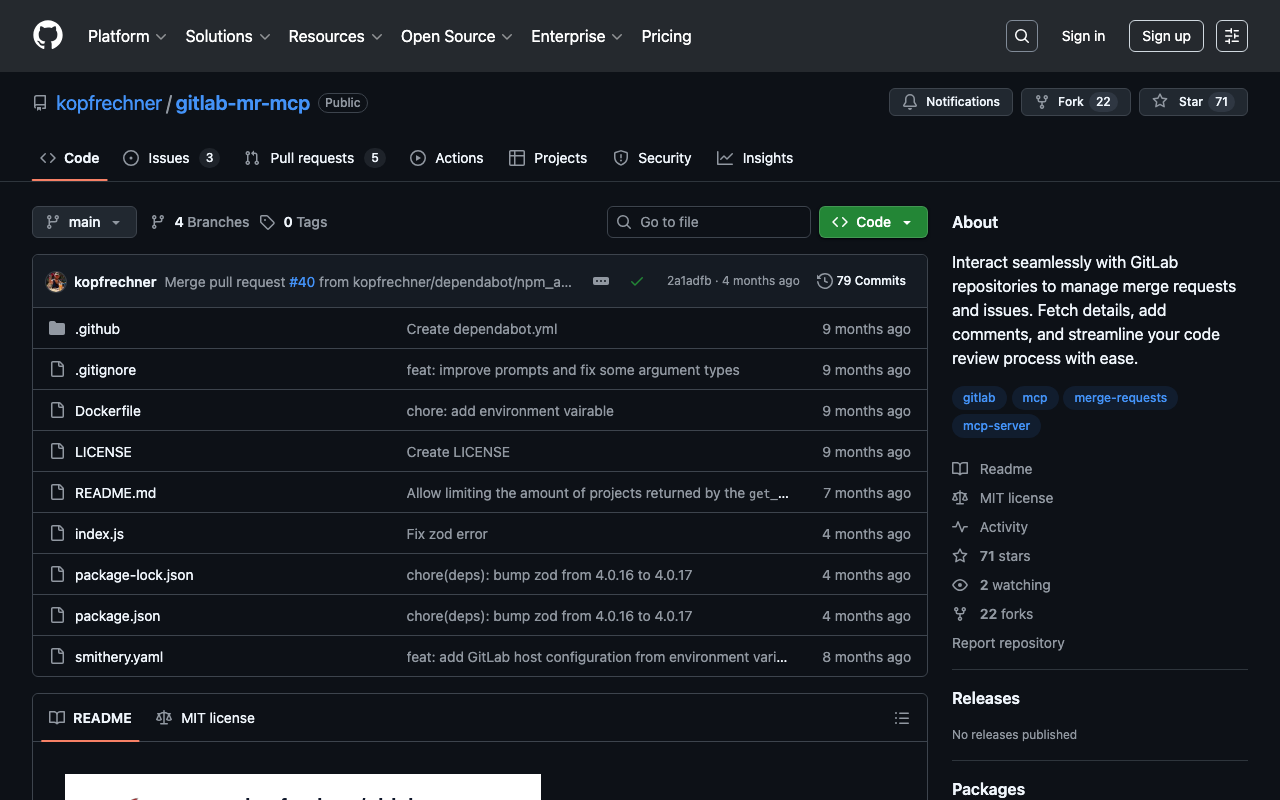Click the Notifications bell button
The image size is (1280, 800).
click(950, 102)
